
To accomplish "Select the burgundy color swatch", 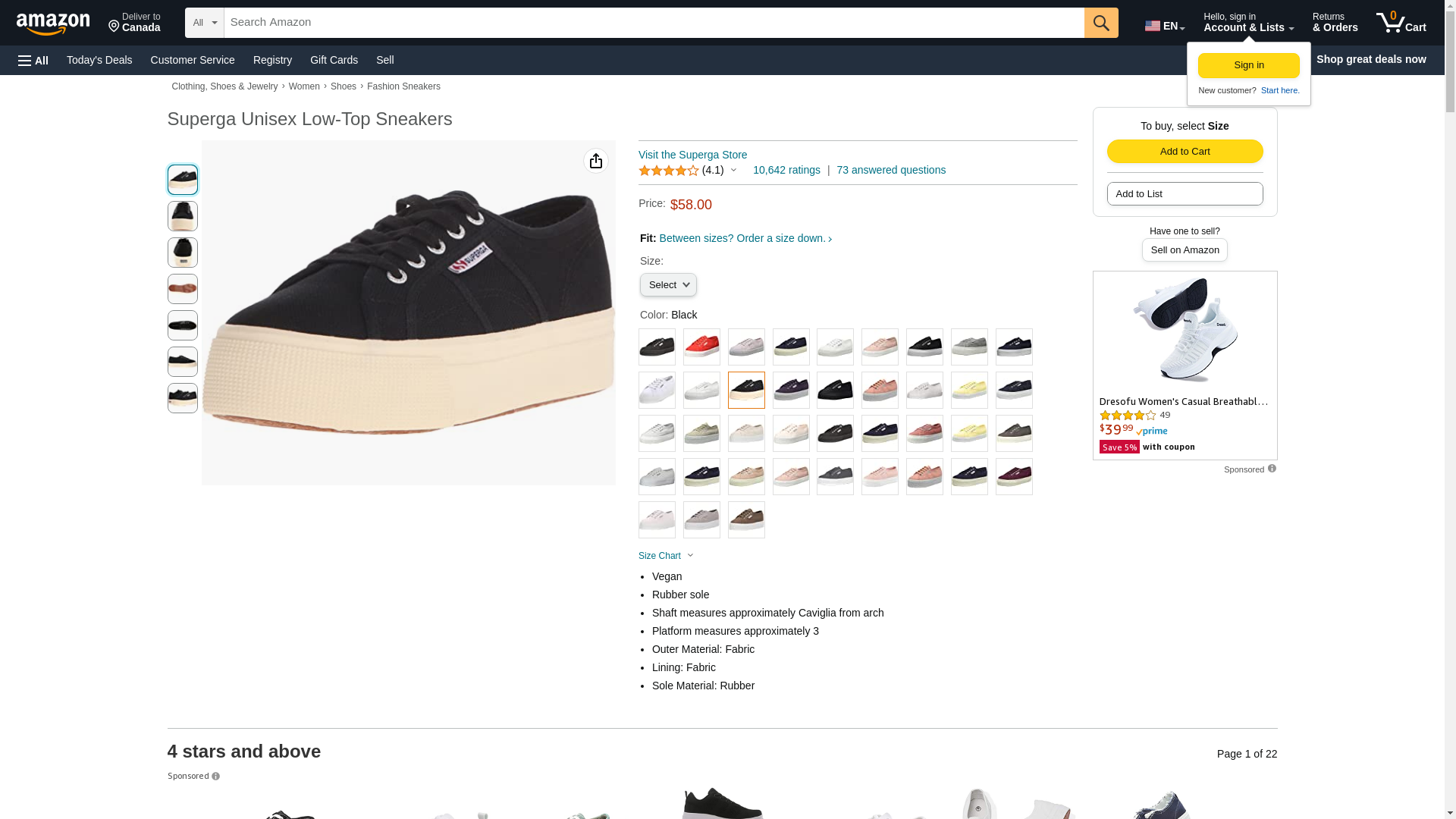I will 1014,477.
